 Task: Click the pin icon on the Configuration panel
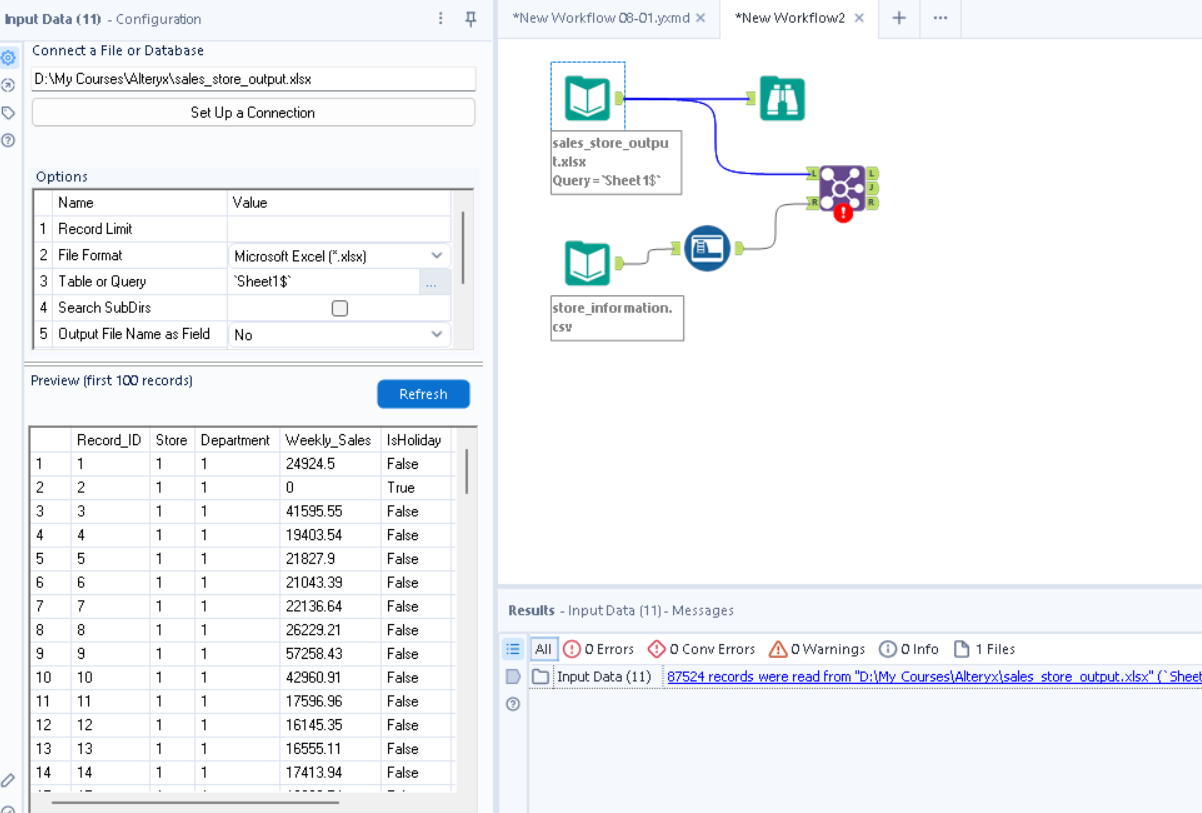[470, 19]
